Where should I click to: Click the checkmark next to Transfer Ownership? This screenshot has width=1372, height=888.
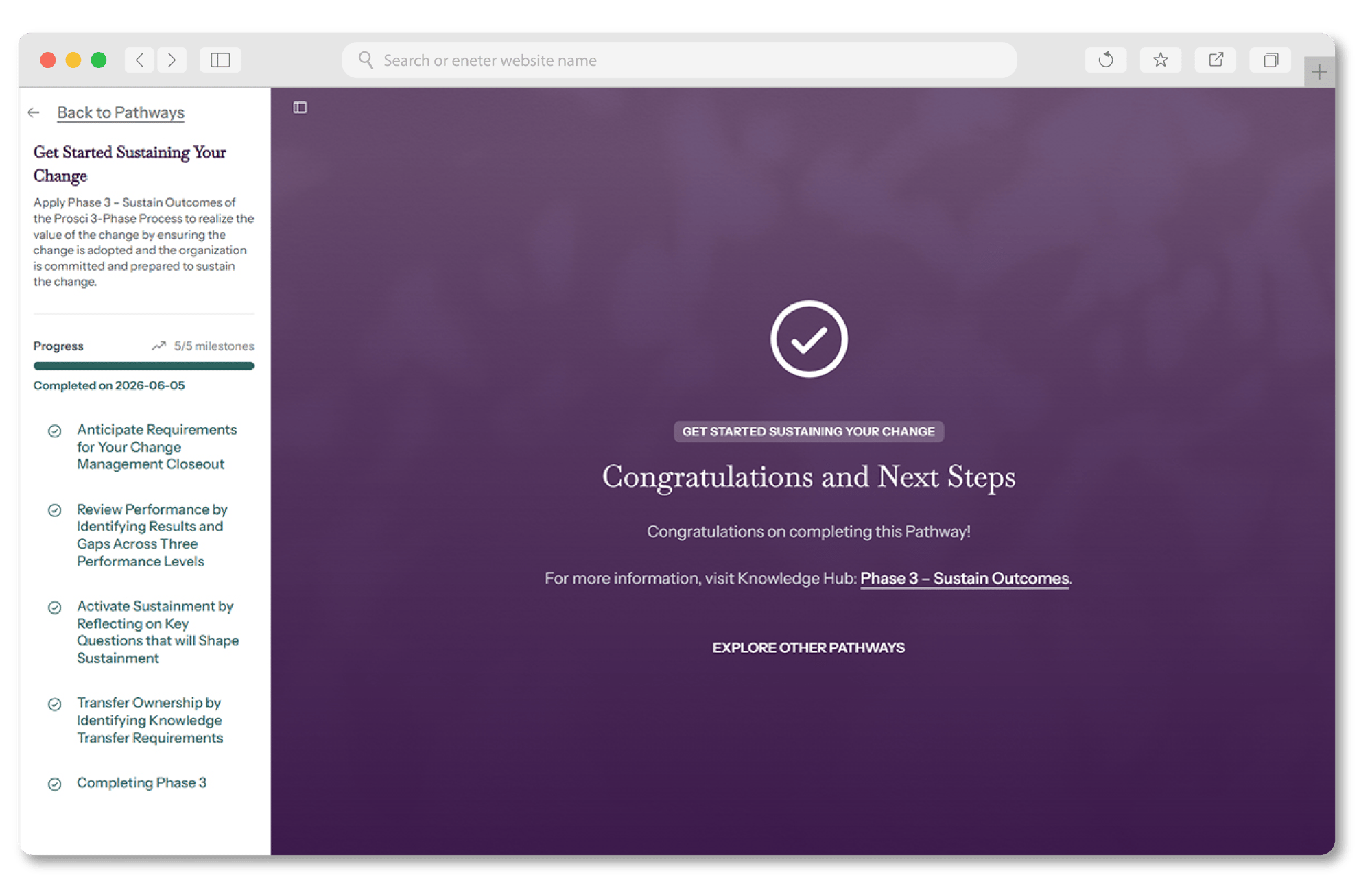[x=55, y=705]
